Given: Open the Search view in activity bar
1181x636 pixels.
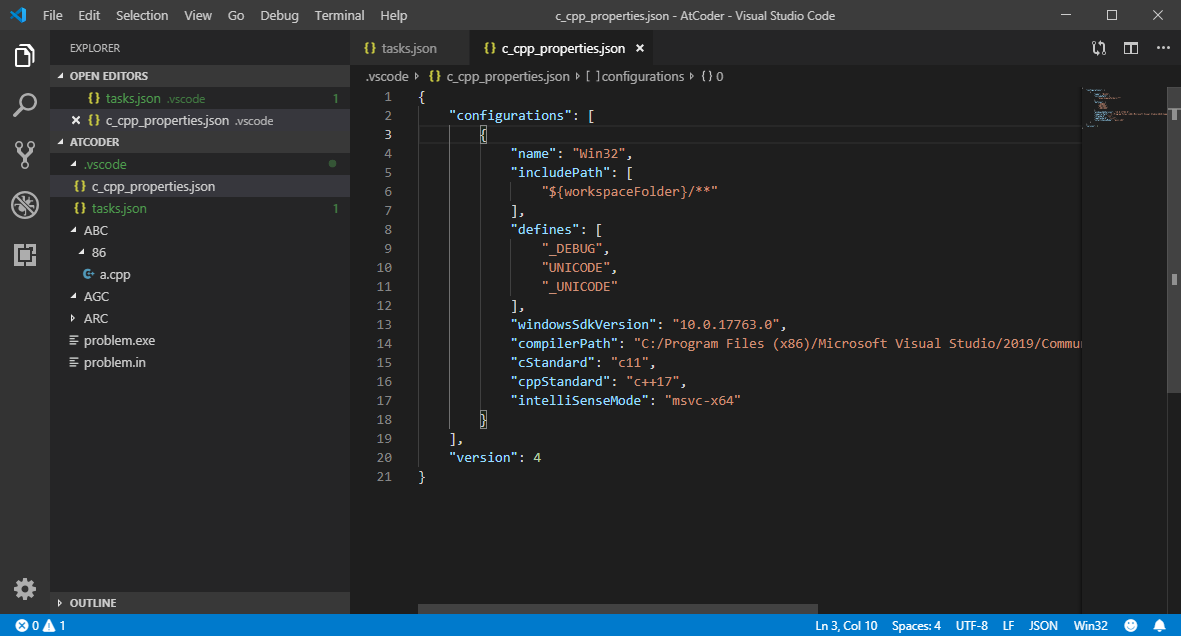Looking at the screenshot, I should pos(25,105).
